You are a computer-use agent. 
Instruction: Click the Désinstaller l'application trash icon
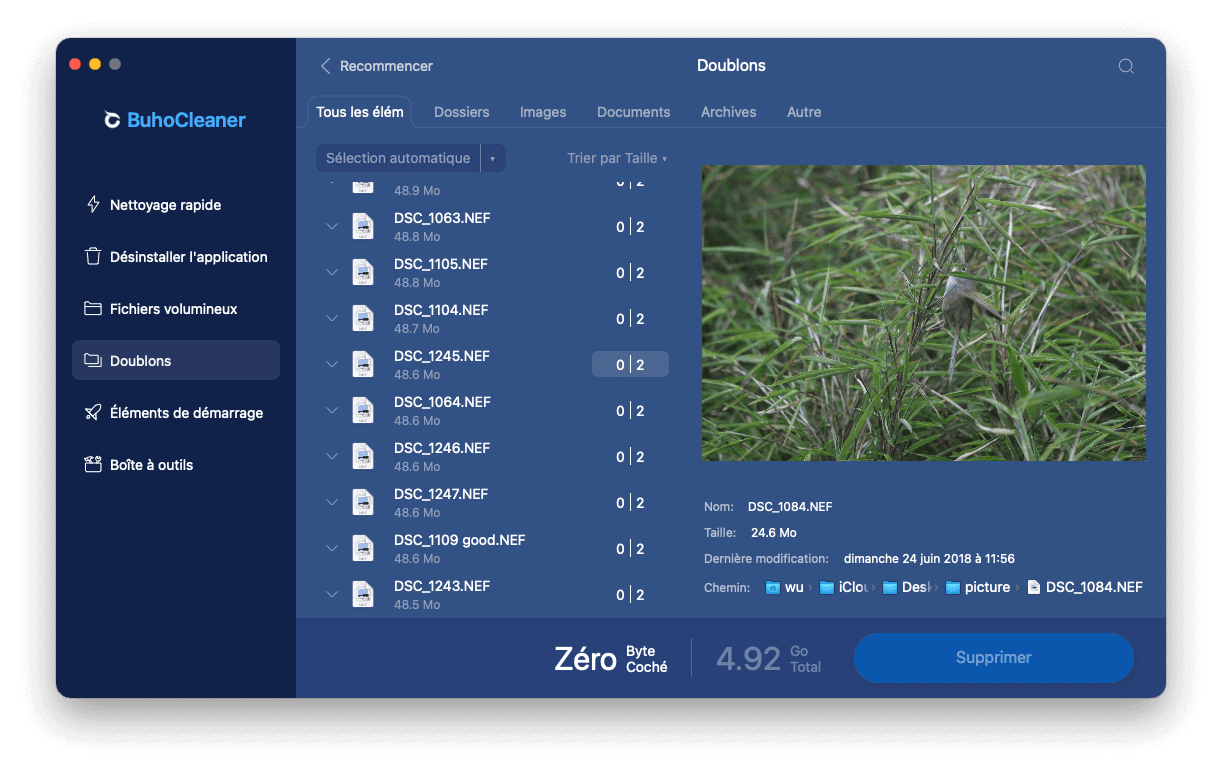(x=93, y=257)
